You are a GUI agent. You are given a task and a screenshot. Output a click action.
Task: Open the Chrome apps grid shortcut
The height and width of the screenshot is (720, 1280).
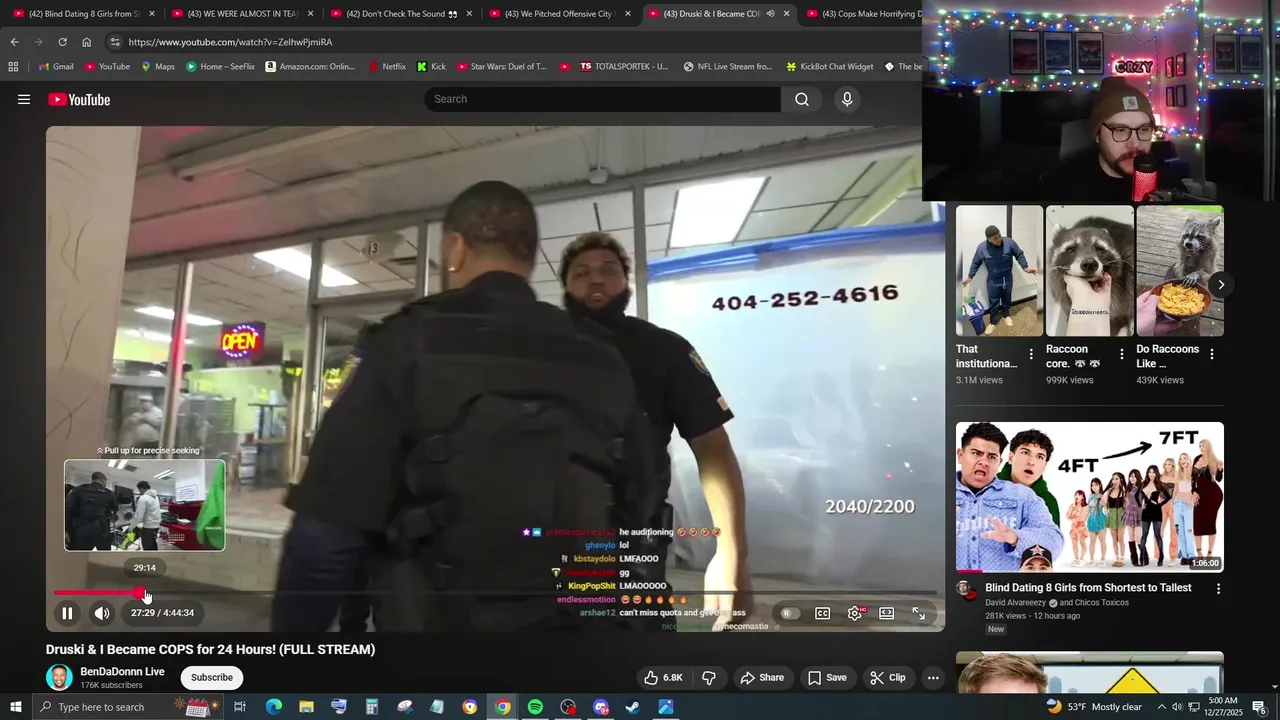coord(13,67)
